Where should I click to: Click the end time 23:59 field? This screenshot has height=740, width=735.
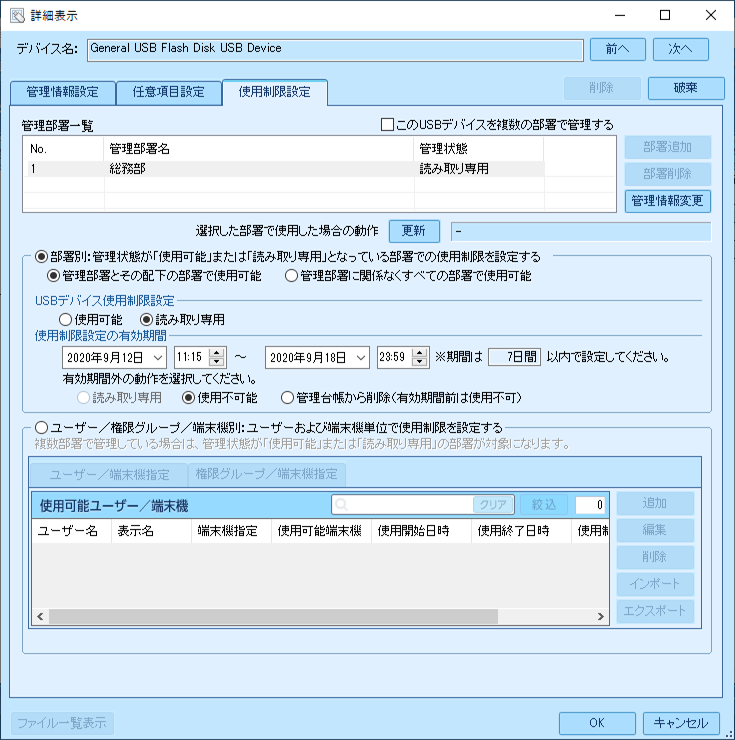point(394,357)
